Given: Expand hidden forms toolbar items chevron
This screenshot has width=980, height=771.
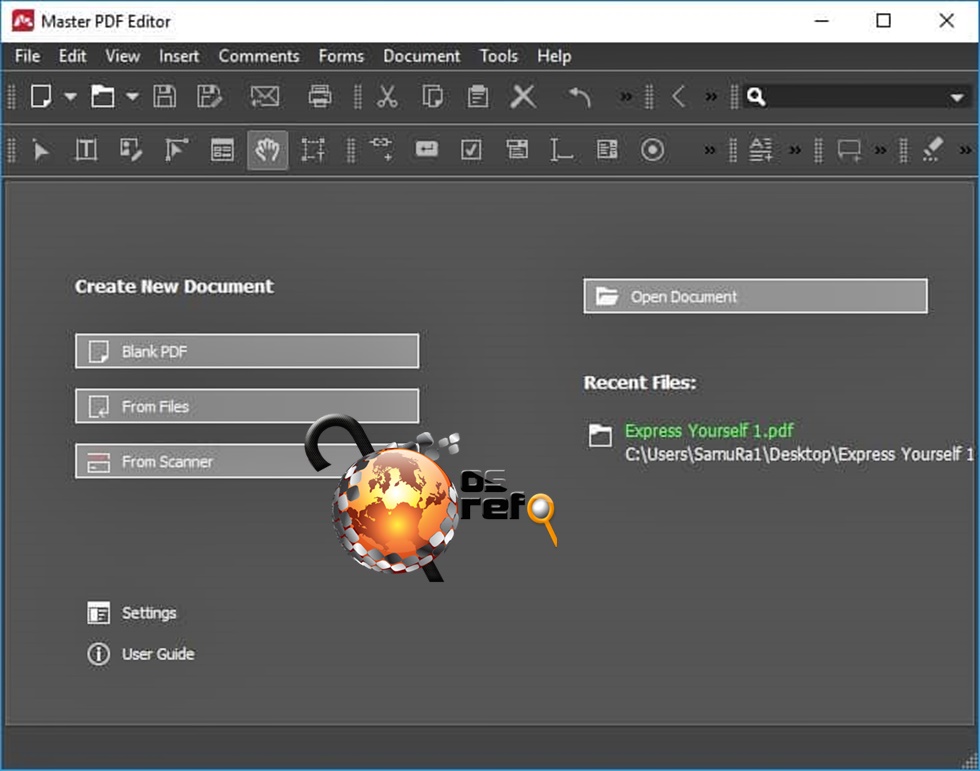Looking at the screenshot, I should click(x=709, y=151).
